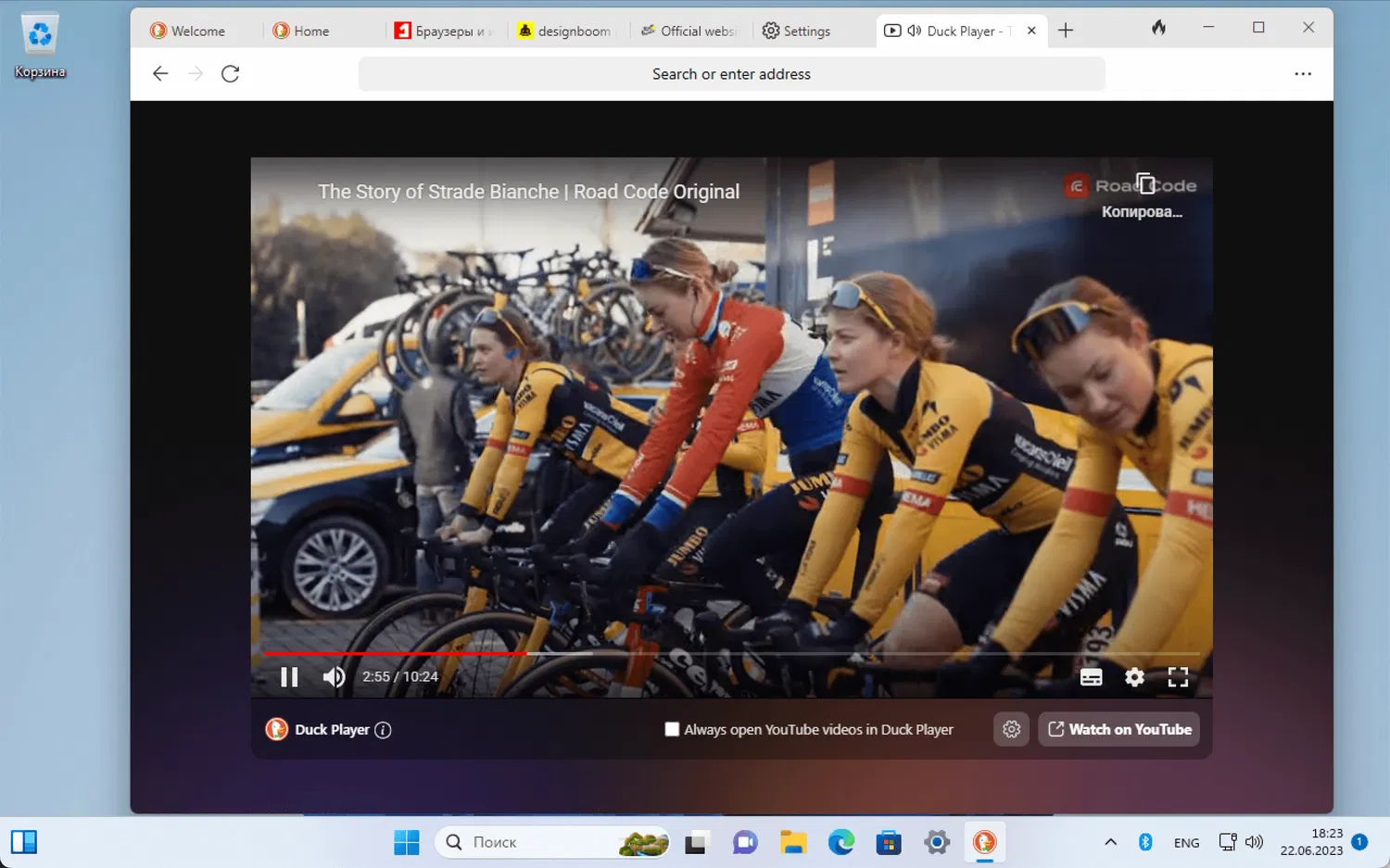Enter fullscreen video mode
Screen dimensions: 1390x868
pyautogui.click(x=1178, y=677)
